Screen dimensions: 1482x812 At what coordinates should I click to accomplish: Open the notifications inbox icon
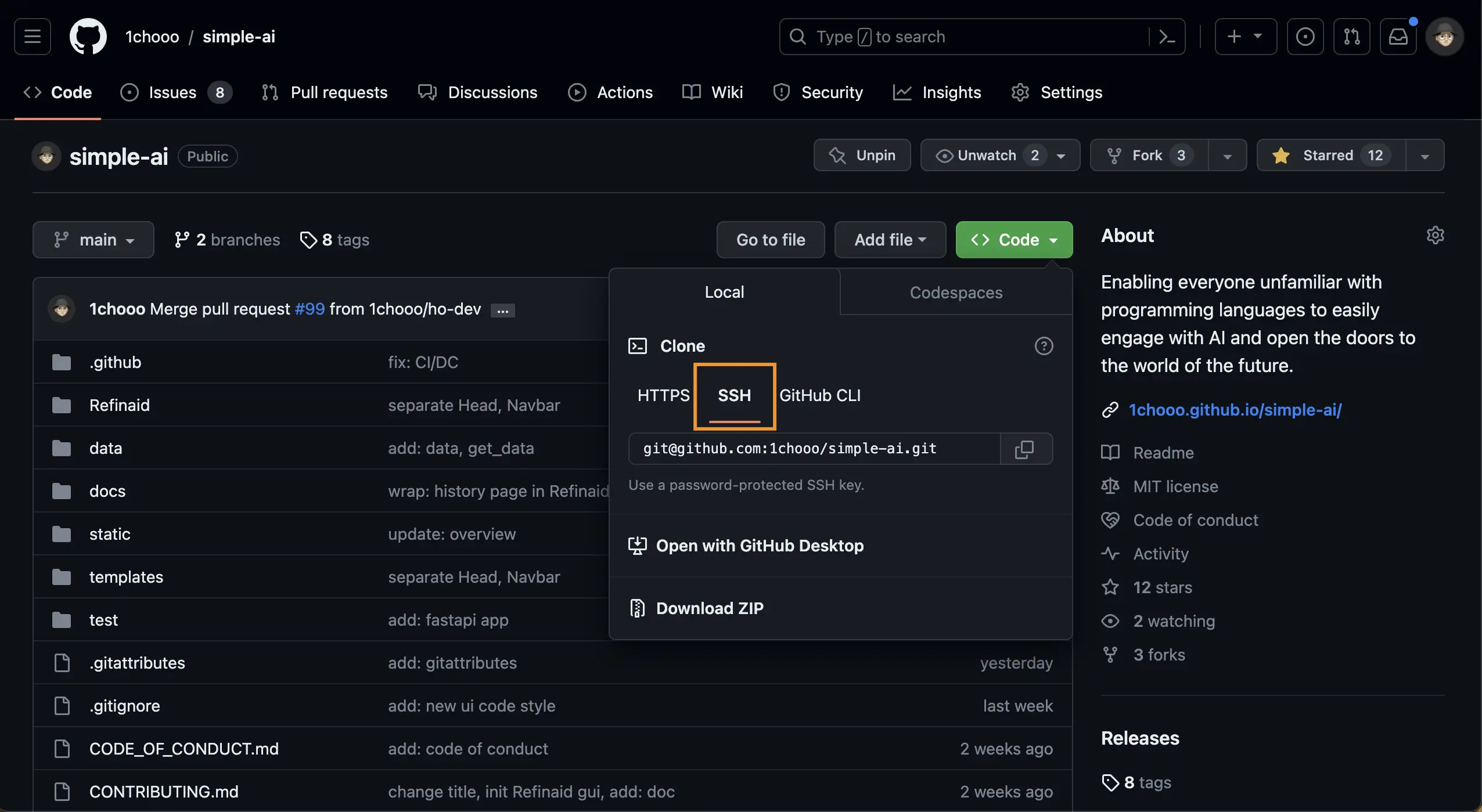1398,37
